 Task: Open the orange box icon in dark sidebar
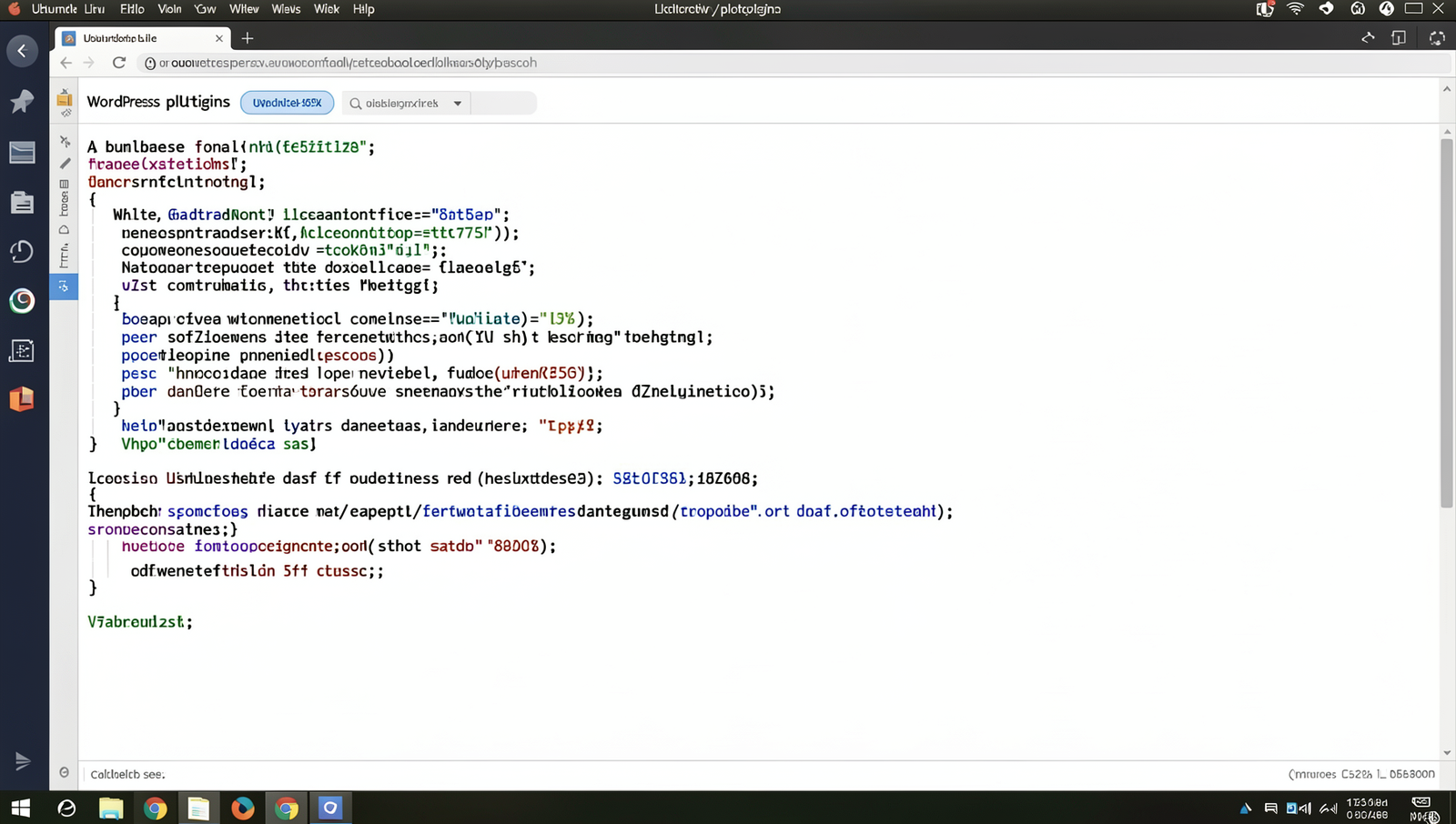[22, 399]
